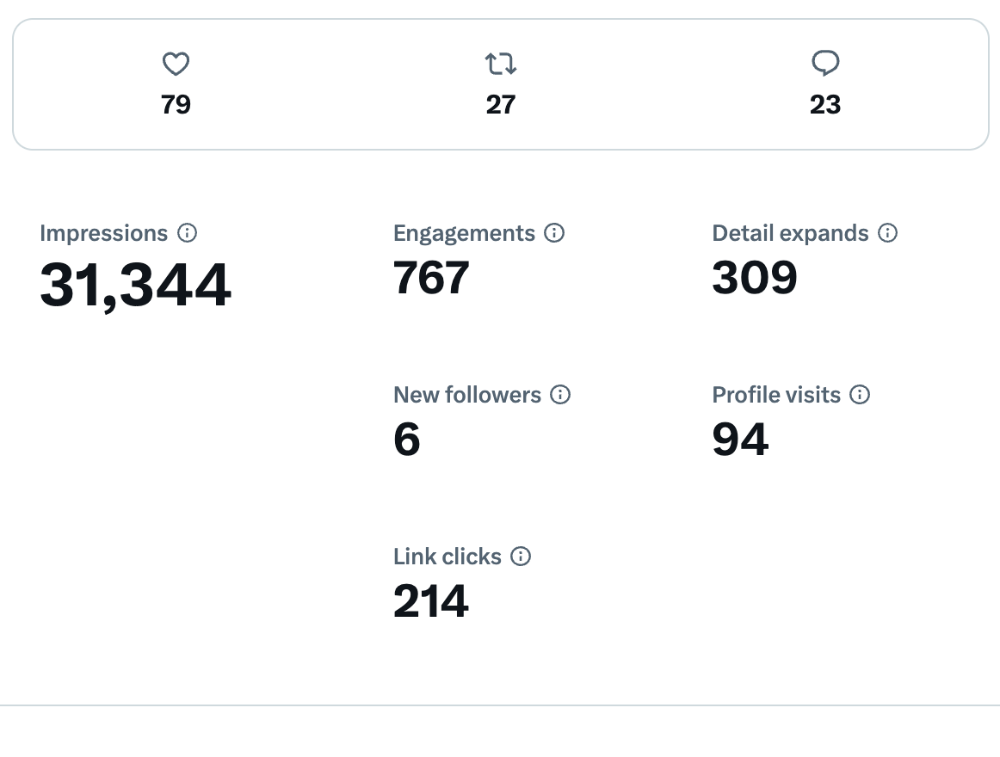Show info for Detail expands
Screen dimensions: 1000x757
(x=887, y=233)
